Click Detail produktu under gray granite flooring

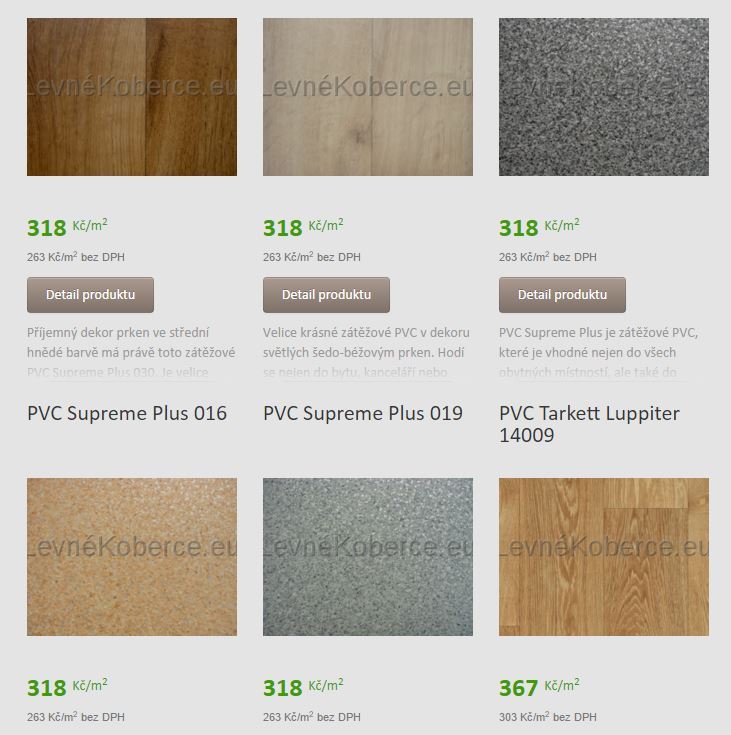click(x=562, y=295)
